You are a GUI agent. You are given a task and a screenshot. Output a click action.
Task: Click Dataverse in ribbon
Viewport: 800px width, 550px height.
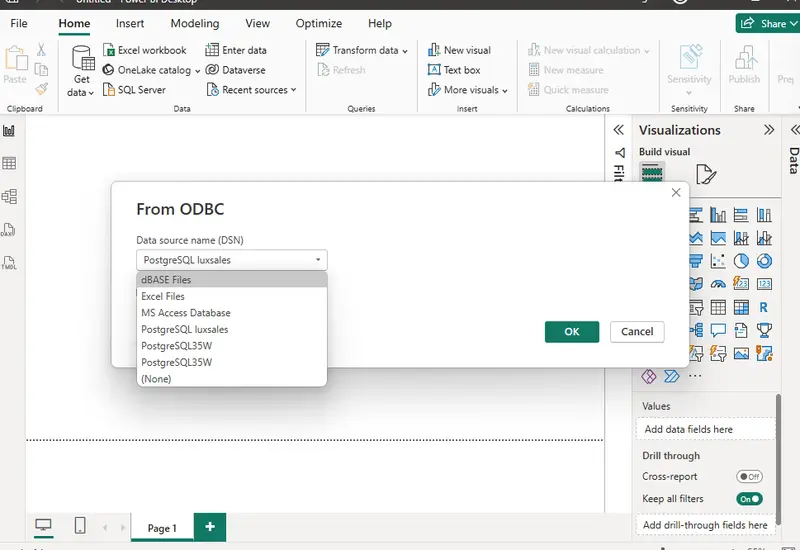pyautogui.click(x=236, y=70)
